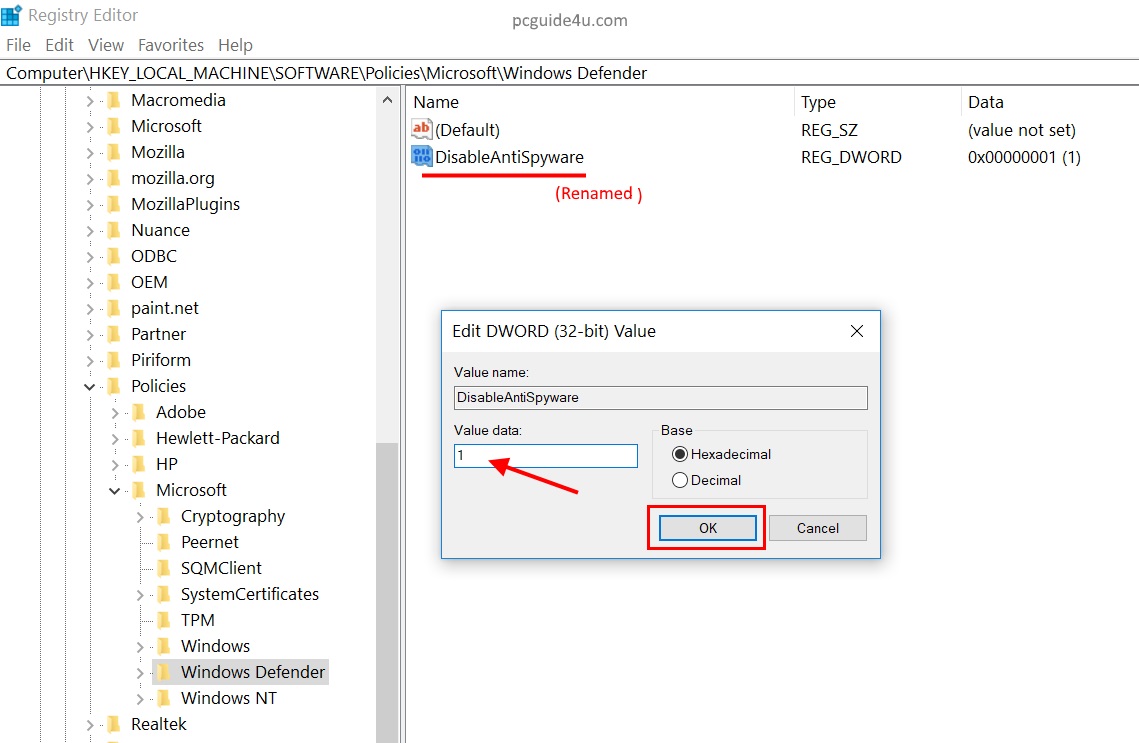Screen dimensions: 1139x743
Task: Click the tree pane scroll up arrow
Action: [387, 100]
